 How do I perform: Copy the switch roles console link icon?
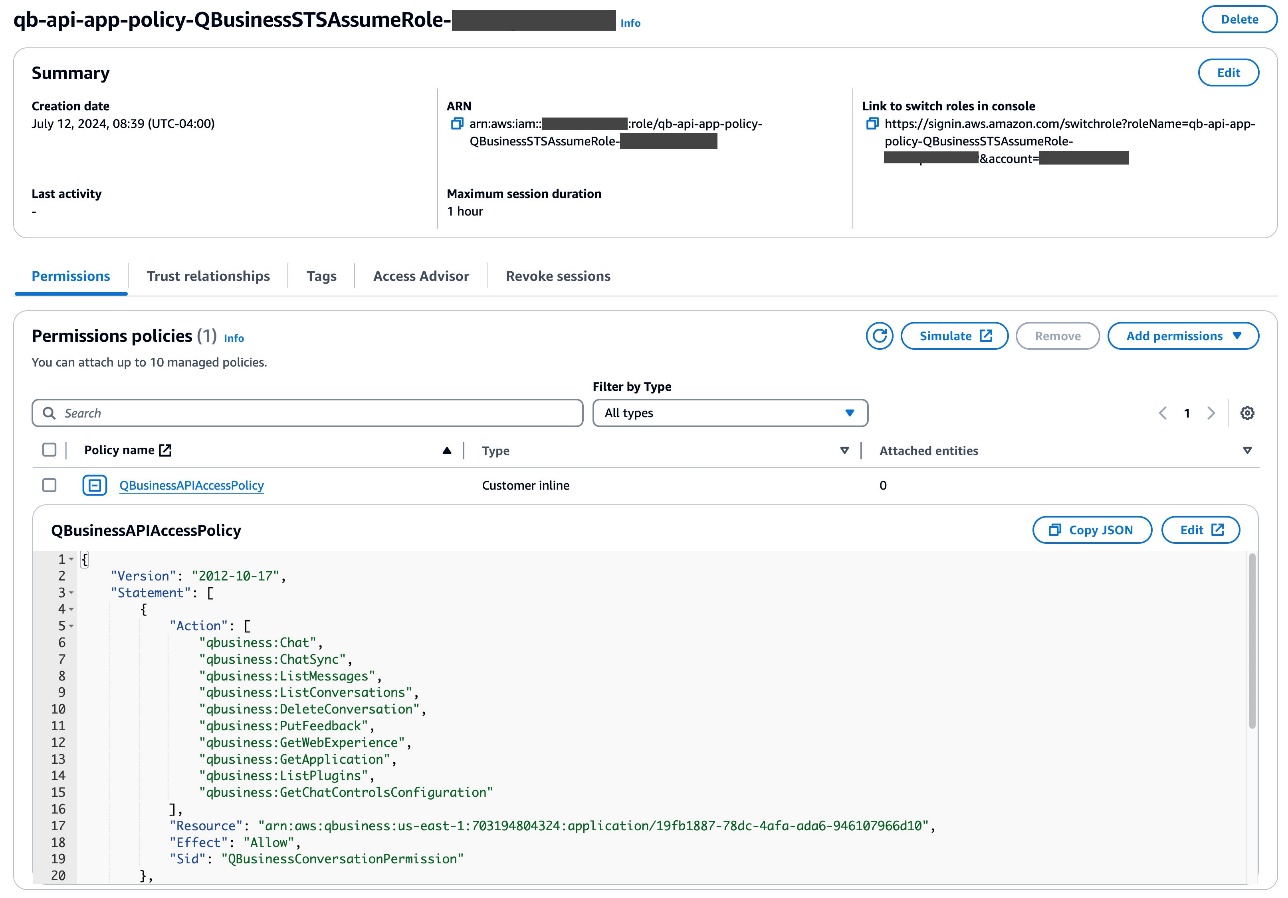click(872, 124)
